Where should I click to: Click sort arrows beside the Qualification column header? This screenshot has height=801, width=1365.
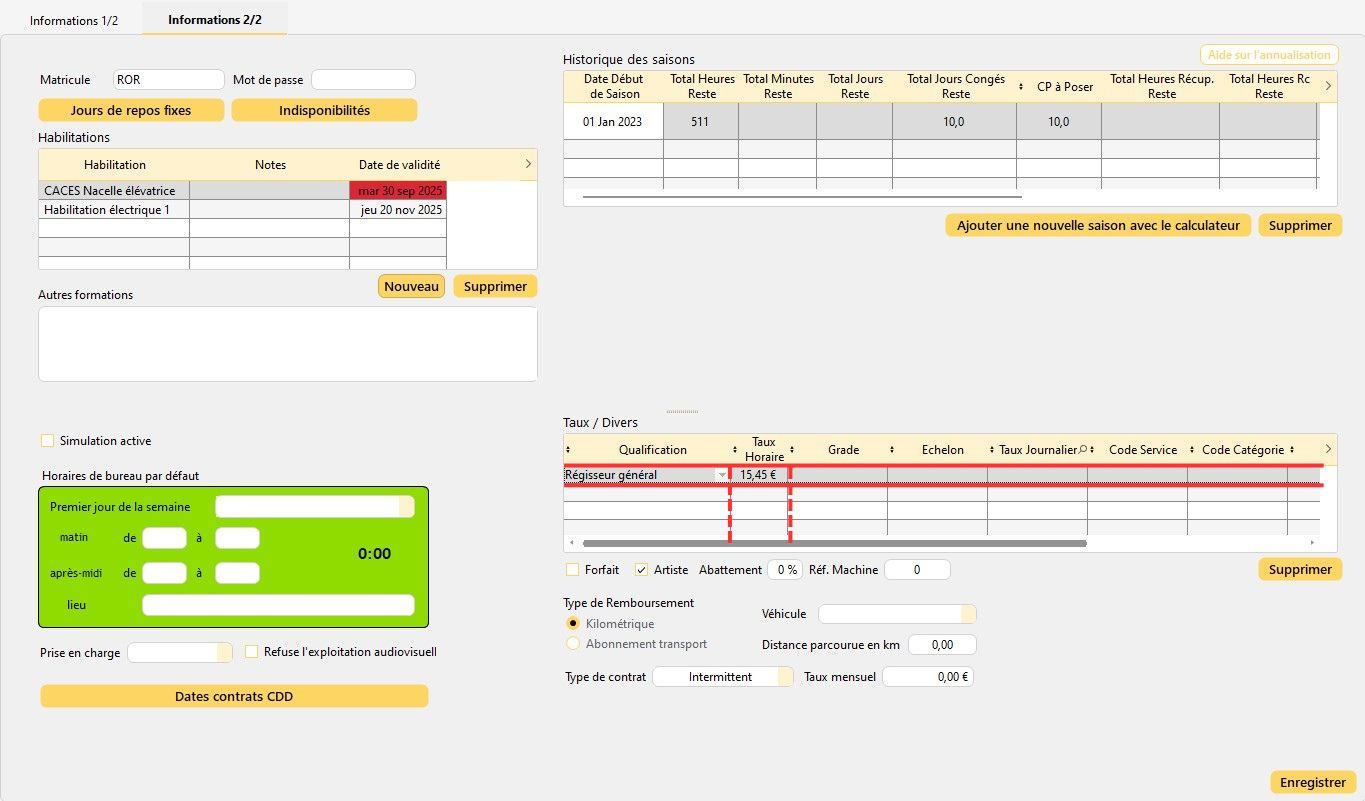568,450
